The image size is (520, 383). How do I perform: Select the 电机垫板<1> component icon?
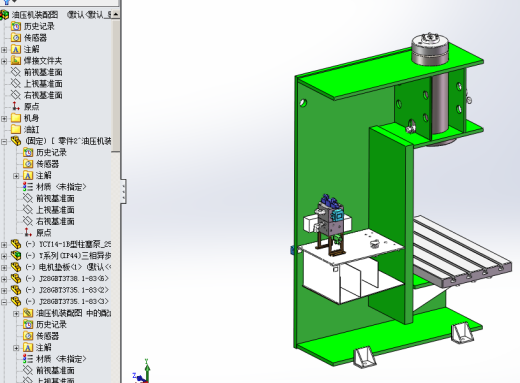coord(16,267)
